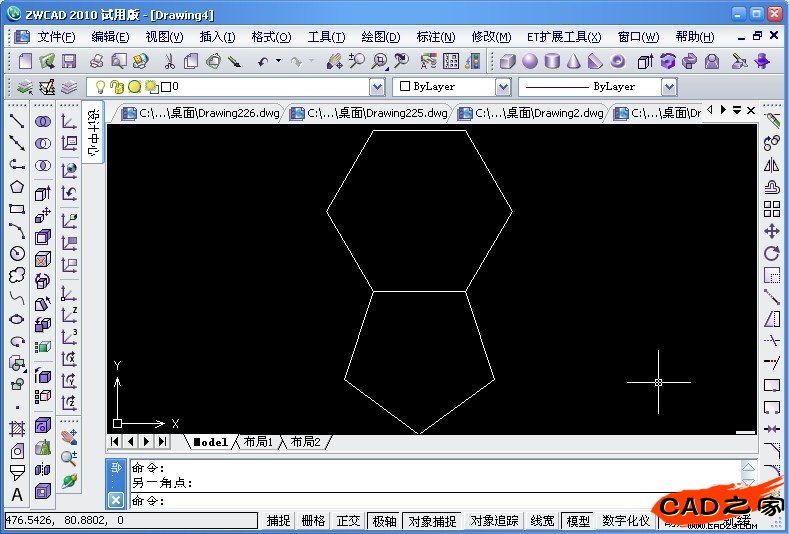
Task: Select the Union solids icon
Action: coord(43,121)
